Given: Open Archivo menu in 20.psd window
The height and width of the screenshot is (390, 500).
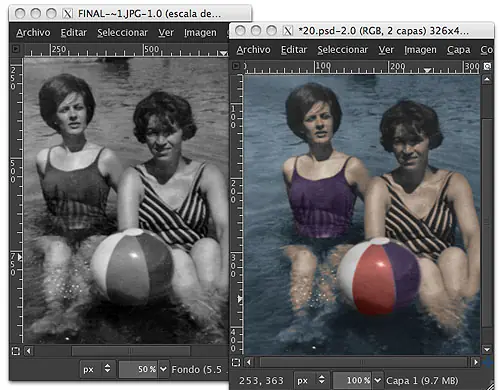Looking at the screenshot, I should click(x=253, y=50).
